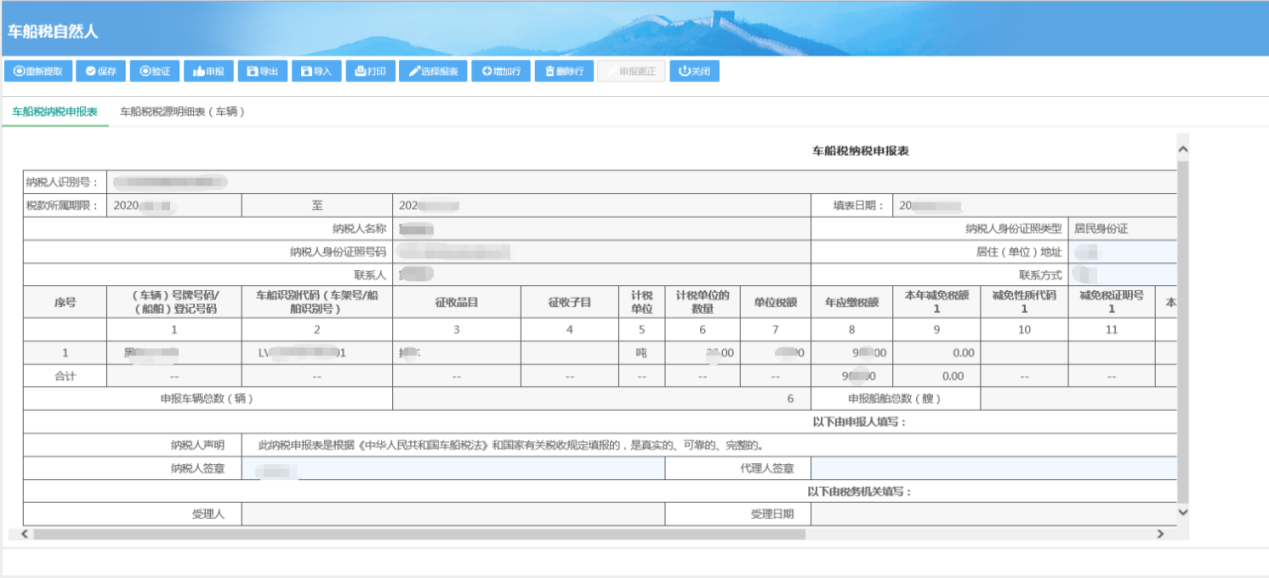Delete a row using 删除行 button
The image size is (1269, 578).
click(x=564, y=71)
